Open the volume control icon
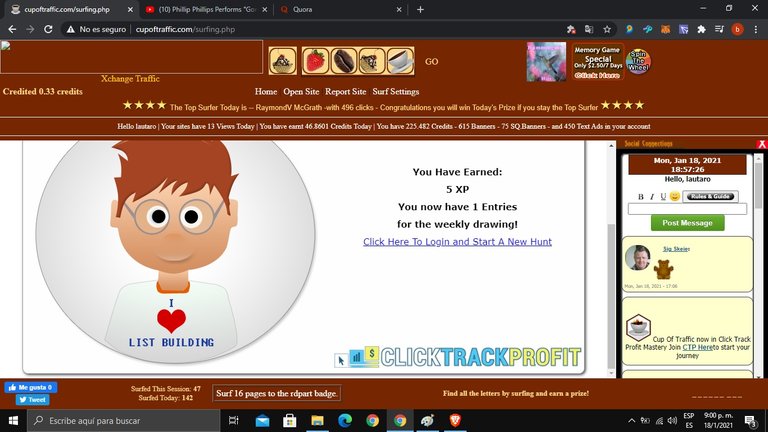 click(672, 420)
